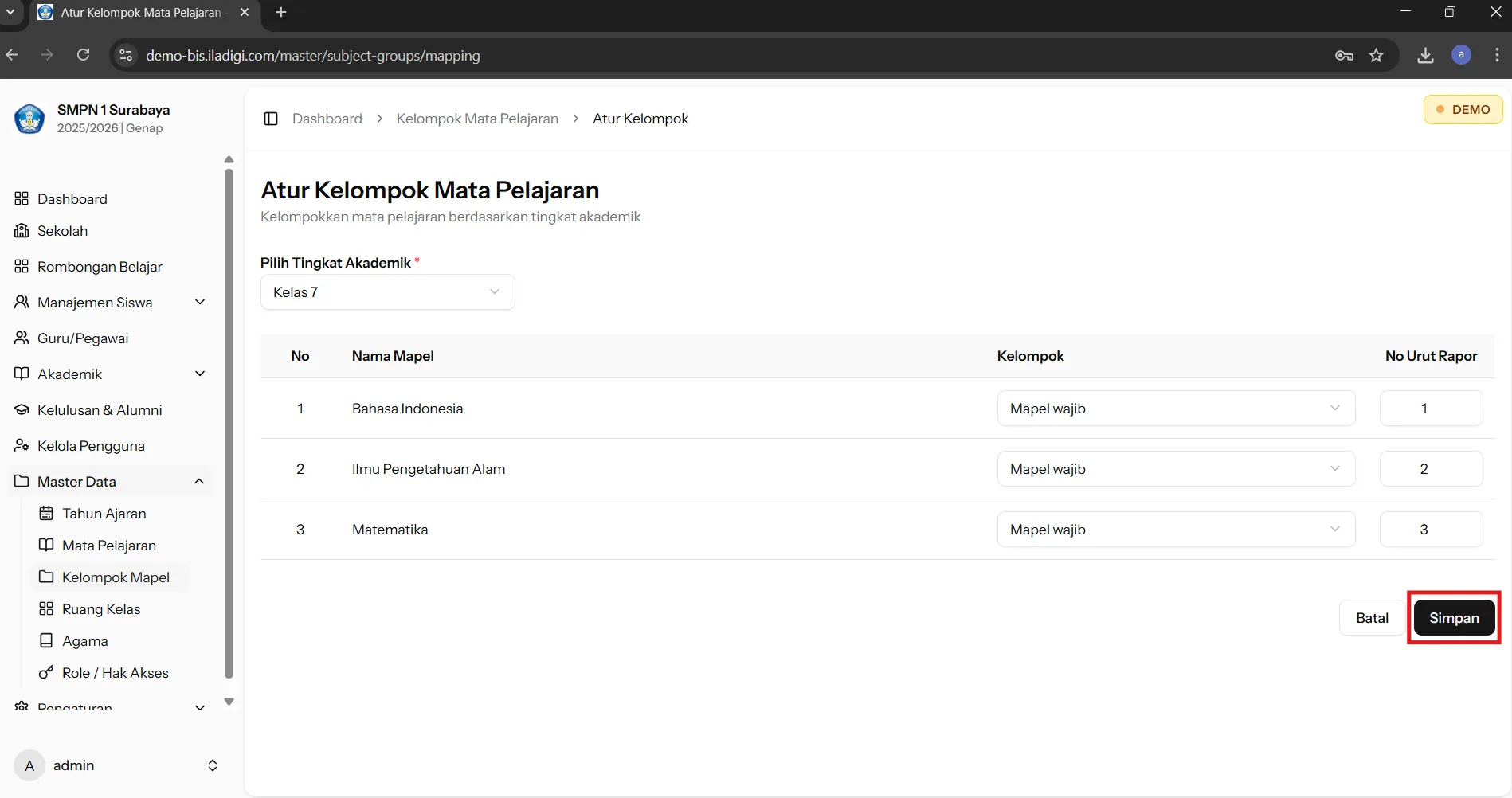Click the SMPN 1 Surabaya school logo
The image size is (1512, 798).
click(29, 119)
